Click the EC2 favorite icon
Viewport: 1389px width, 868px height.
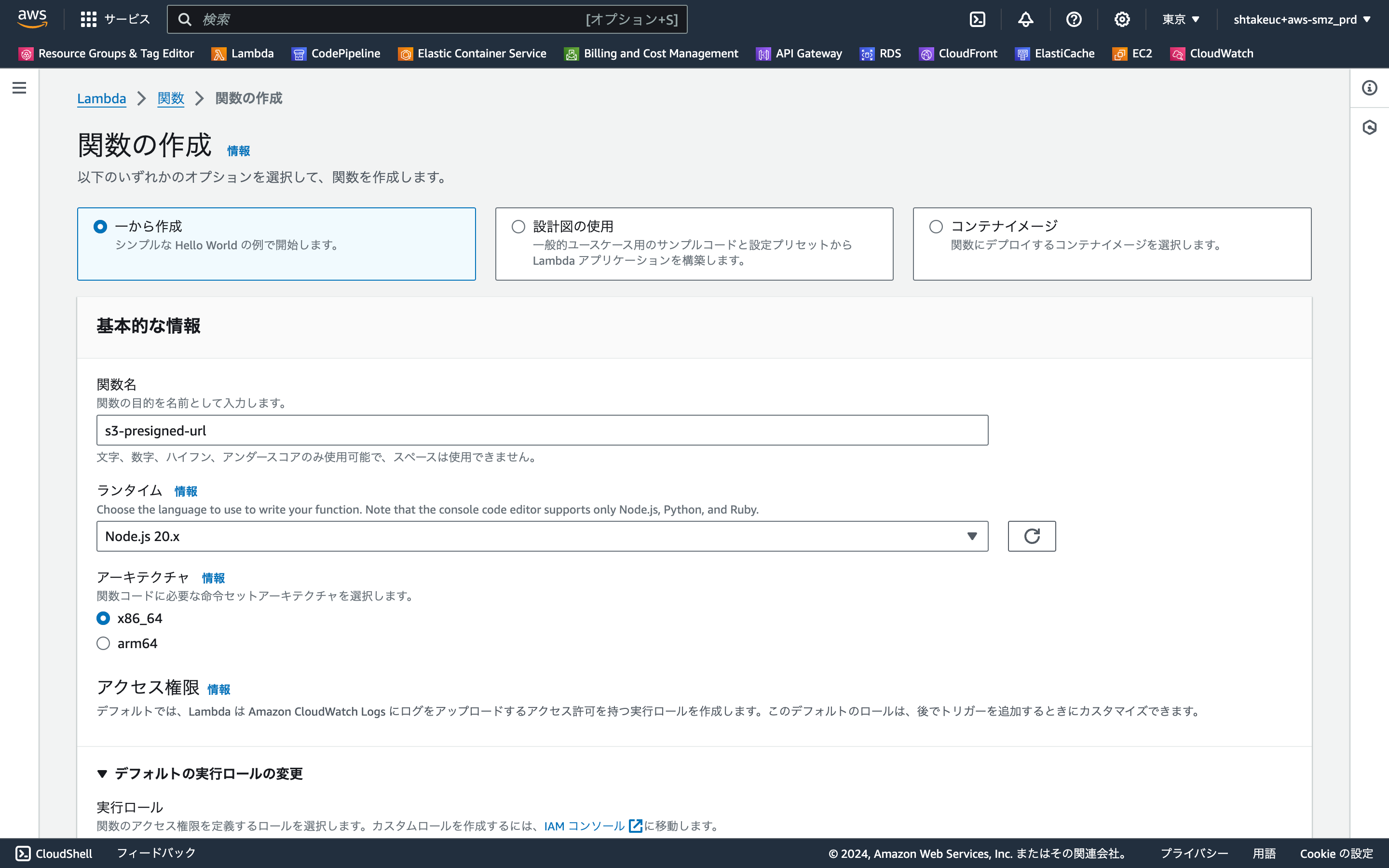pos(1119,54)
